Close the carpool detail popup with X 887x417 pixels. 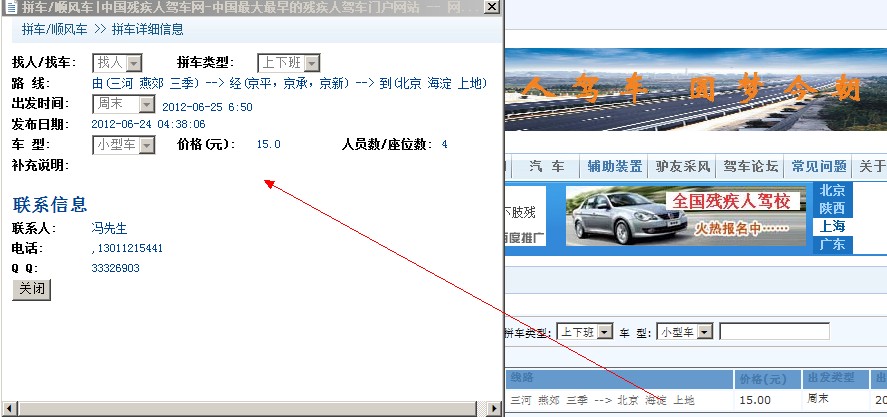pyautogui.click(x=492, y=7)
